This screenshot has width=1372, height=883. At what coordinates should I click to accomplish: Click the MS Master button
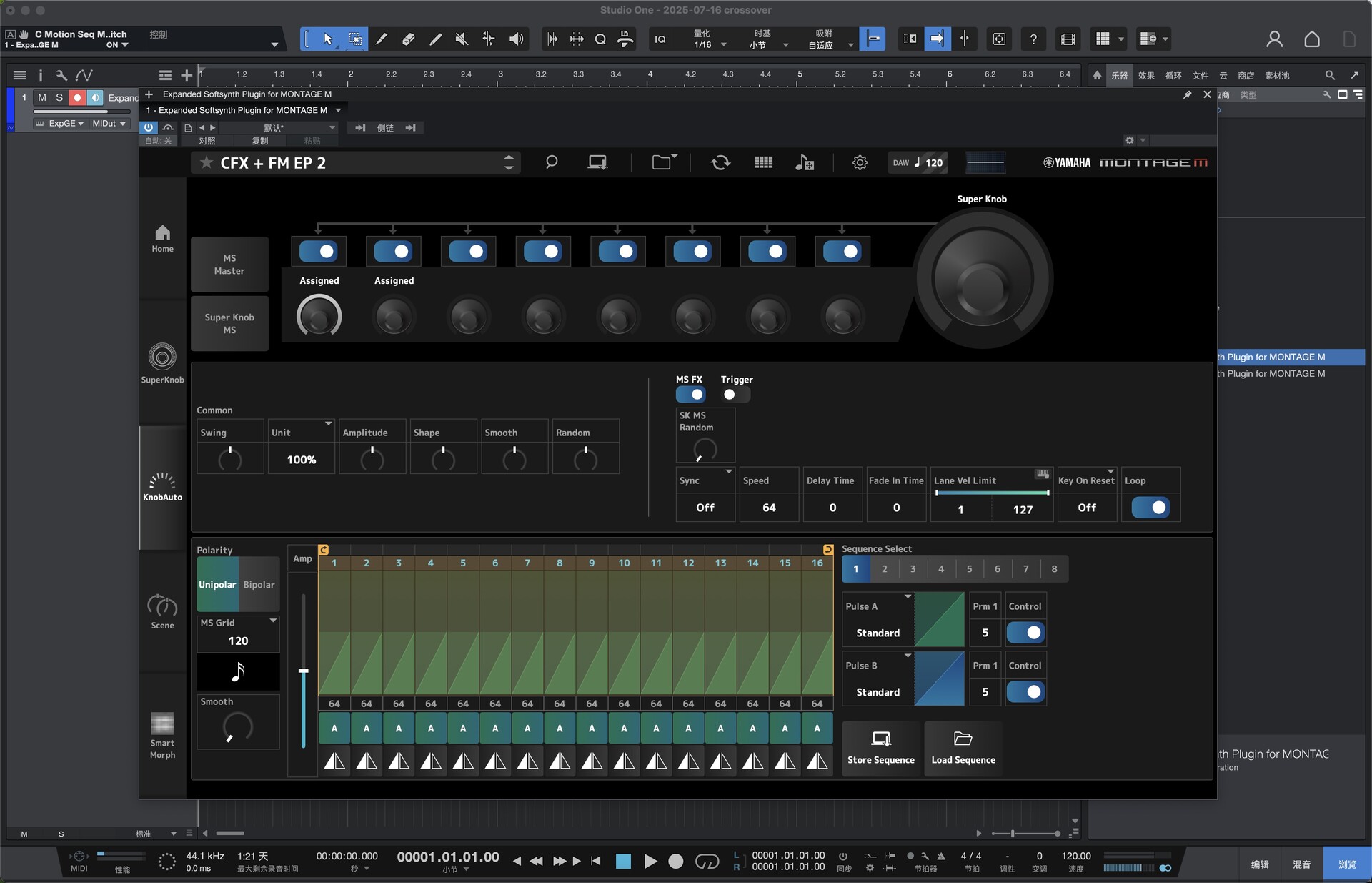click(229, 265)
